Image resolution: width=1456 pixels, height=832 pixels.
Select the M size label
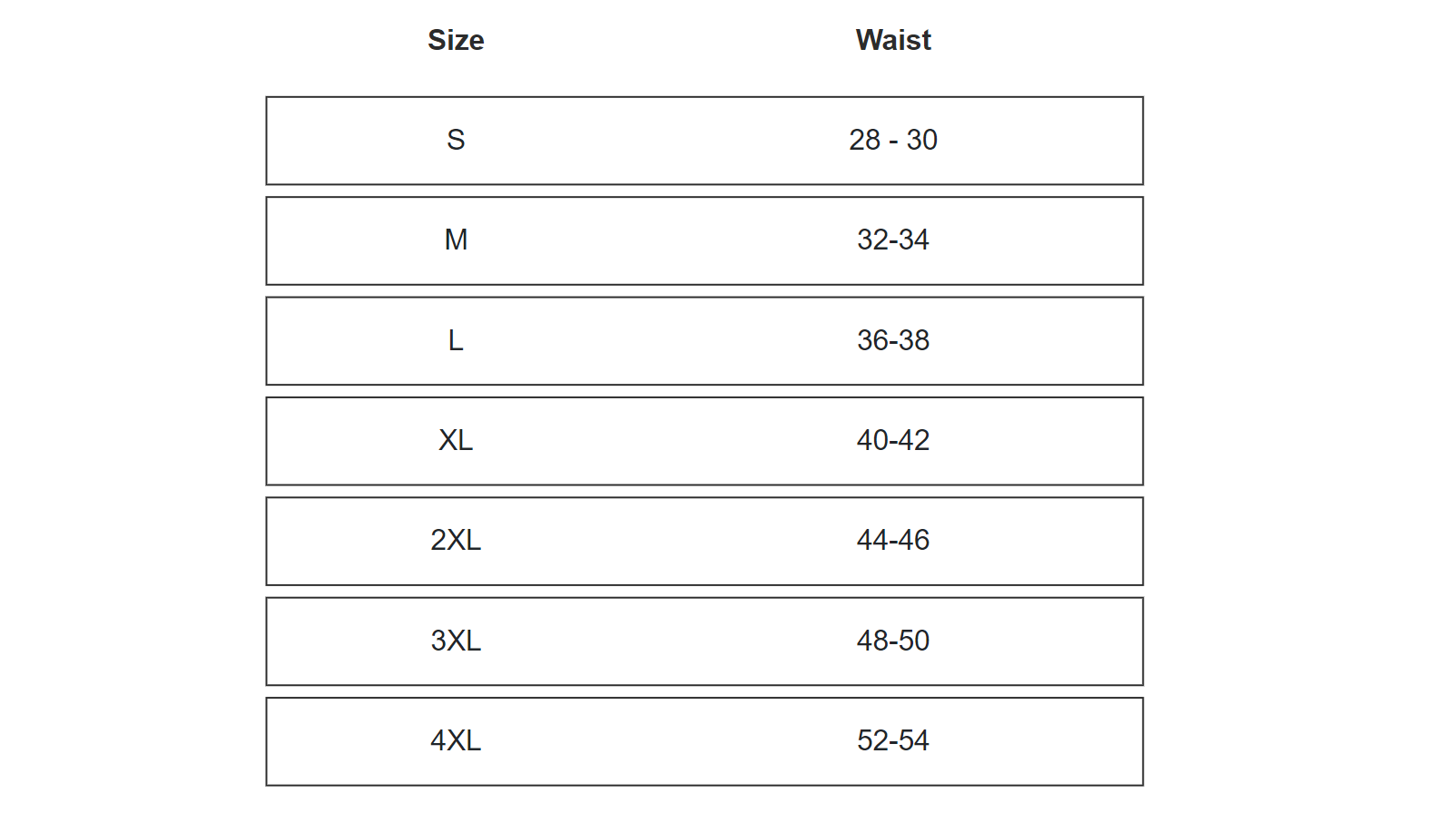pos(456,240)
